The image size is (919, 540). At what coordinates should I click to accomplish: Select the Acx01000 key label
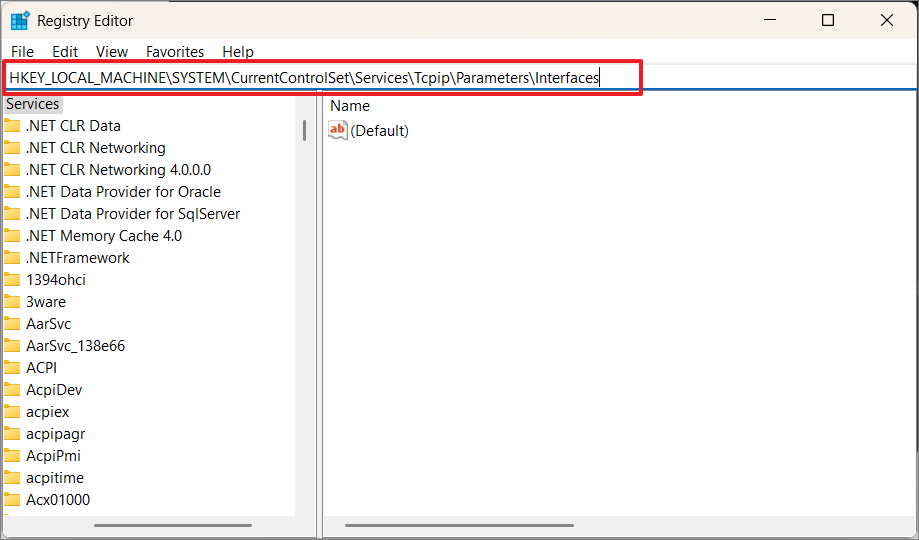pyautogui.click(x=58, y=500)
